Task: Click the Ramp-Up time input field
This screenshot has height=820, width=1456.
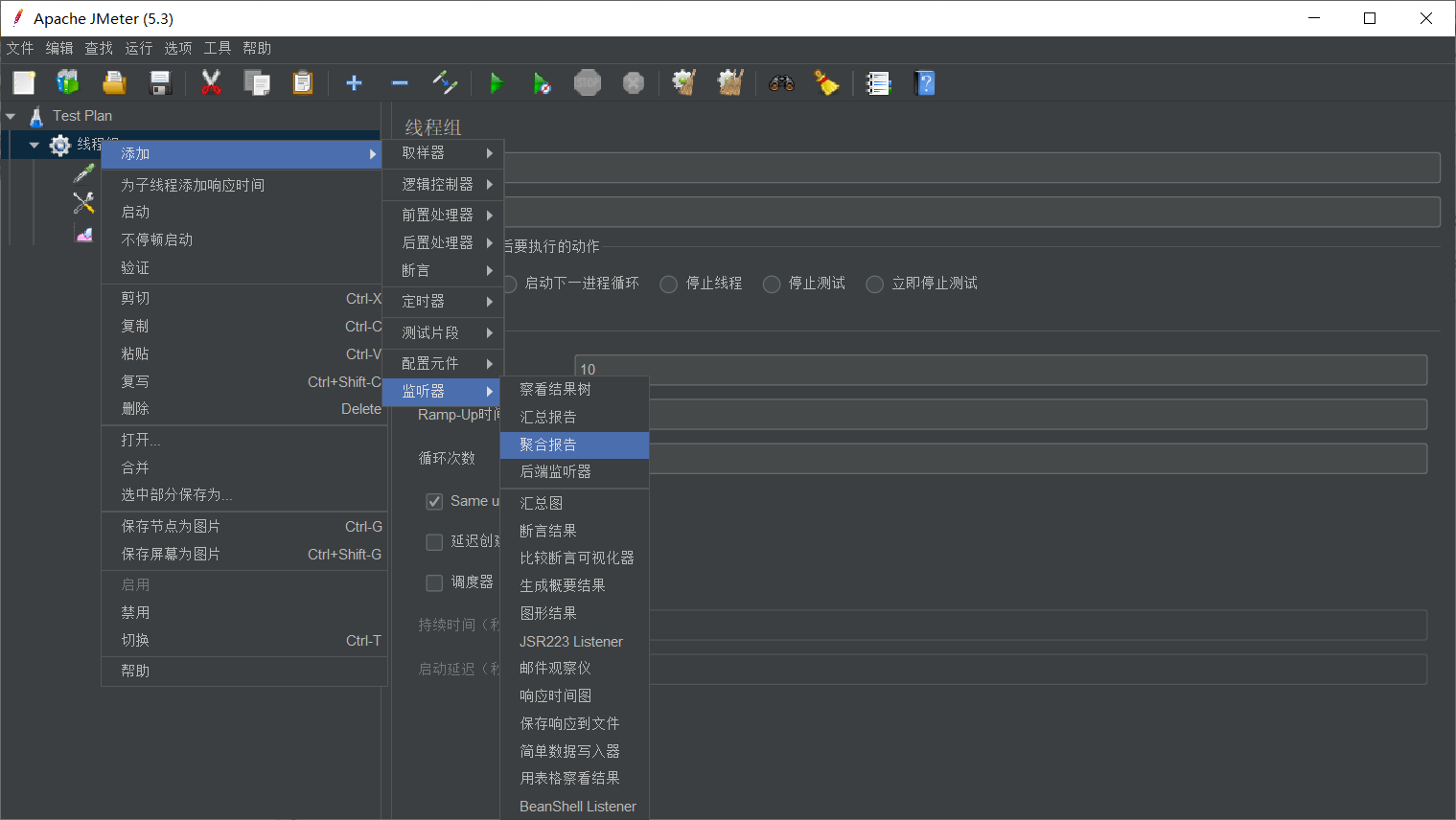Action: 1038,415
